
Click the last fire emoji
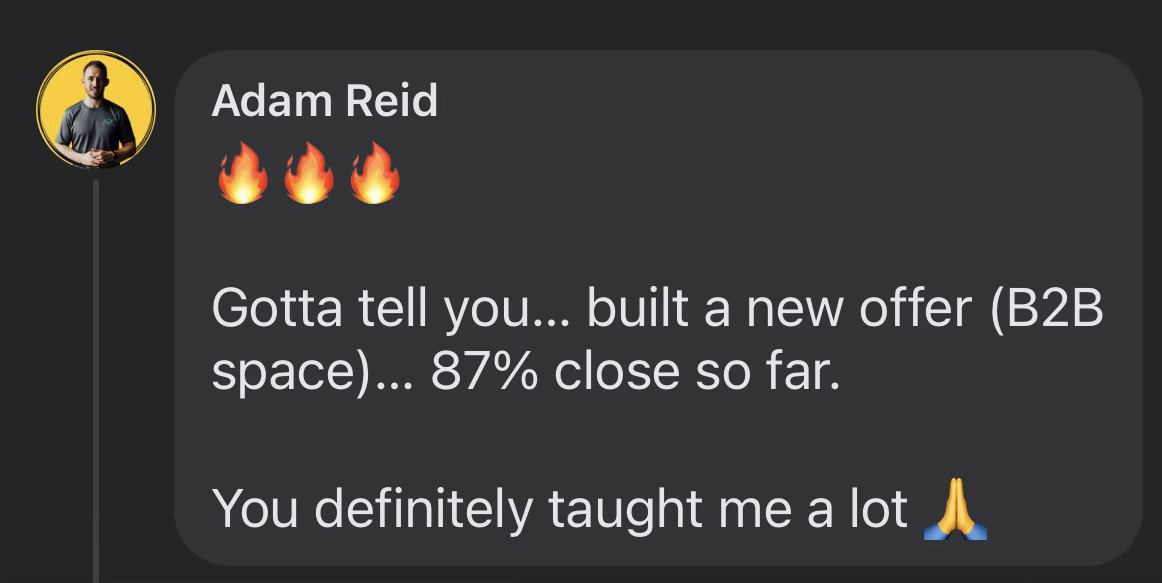pyautogui.click(x=375, y=173)
